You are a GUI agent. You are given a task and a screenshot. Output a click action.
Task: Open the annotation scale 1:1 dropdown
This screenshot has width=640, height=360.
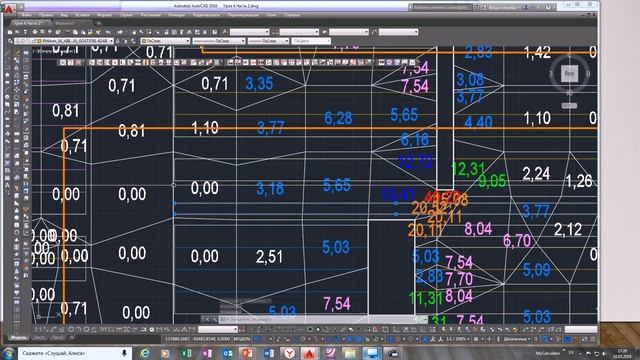coord(458,339)
